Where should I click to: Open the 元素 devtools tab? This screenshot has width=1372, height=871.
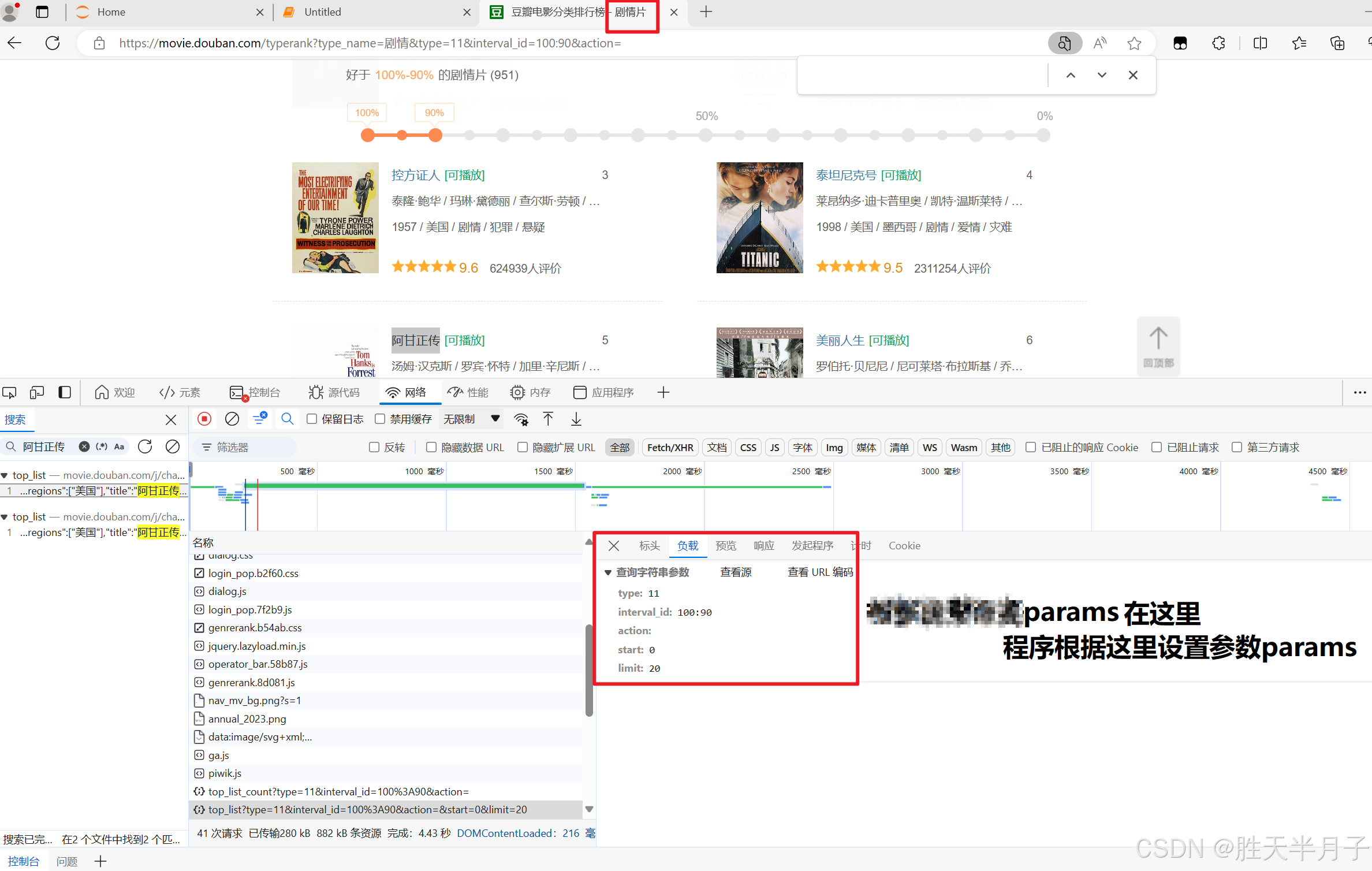[x=180, y=393]
